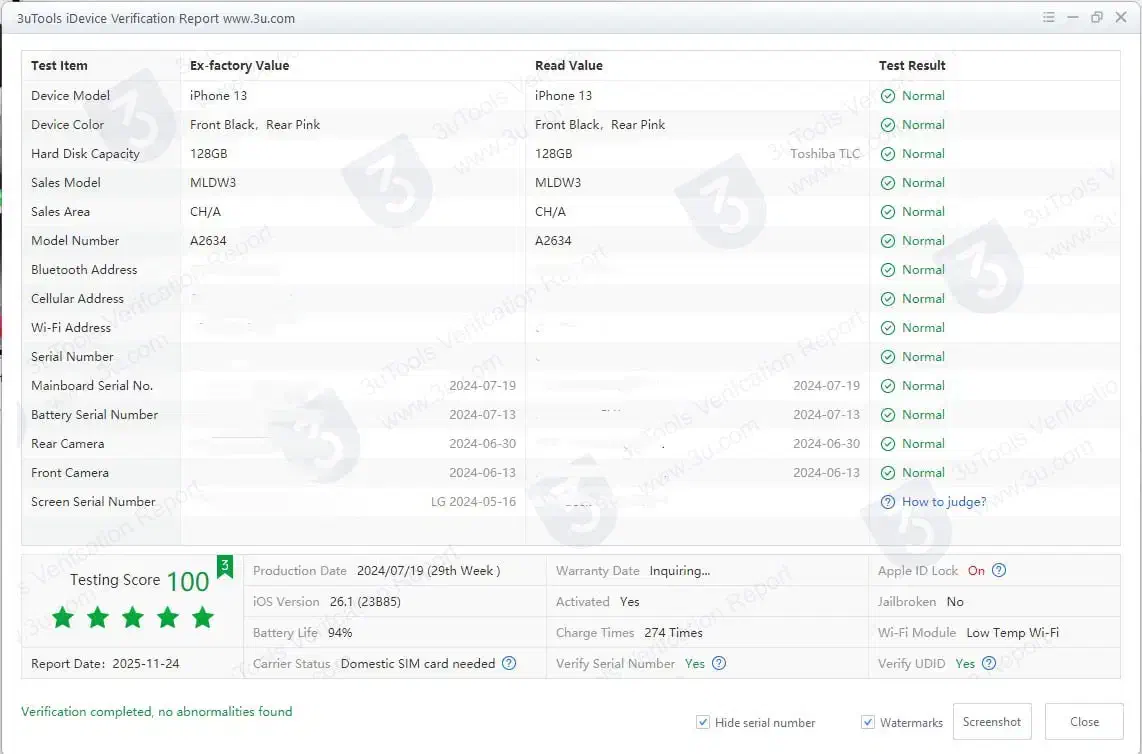This screenshot has width=1142, height=754.
Task: Click the help icon next to Carrier Status
Action: (509, 663)
